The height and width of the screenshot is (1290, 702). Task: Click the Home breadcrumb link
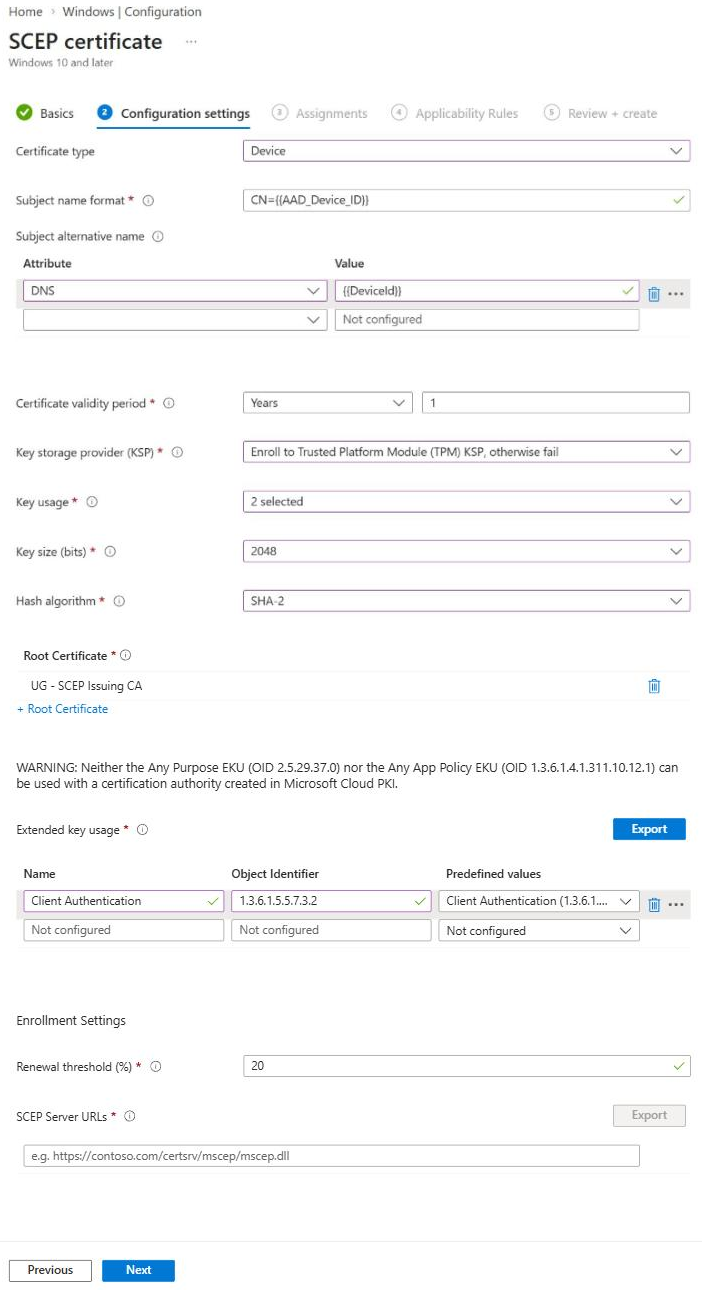click(25, 12)
